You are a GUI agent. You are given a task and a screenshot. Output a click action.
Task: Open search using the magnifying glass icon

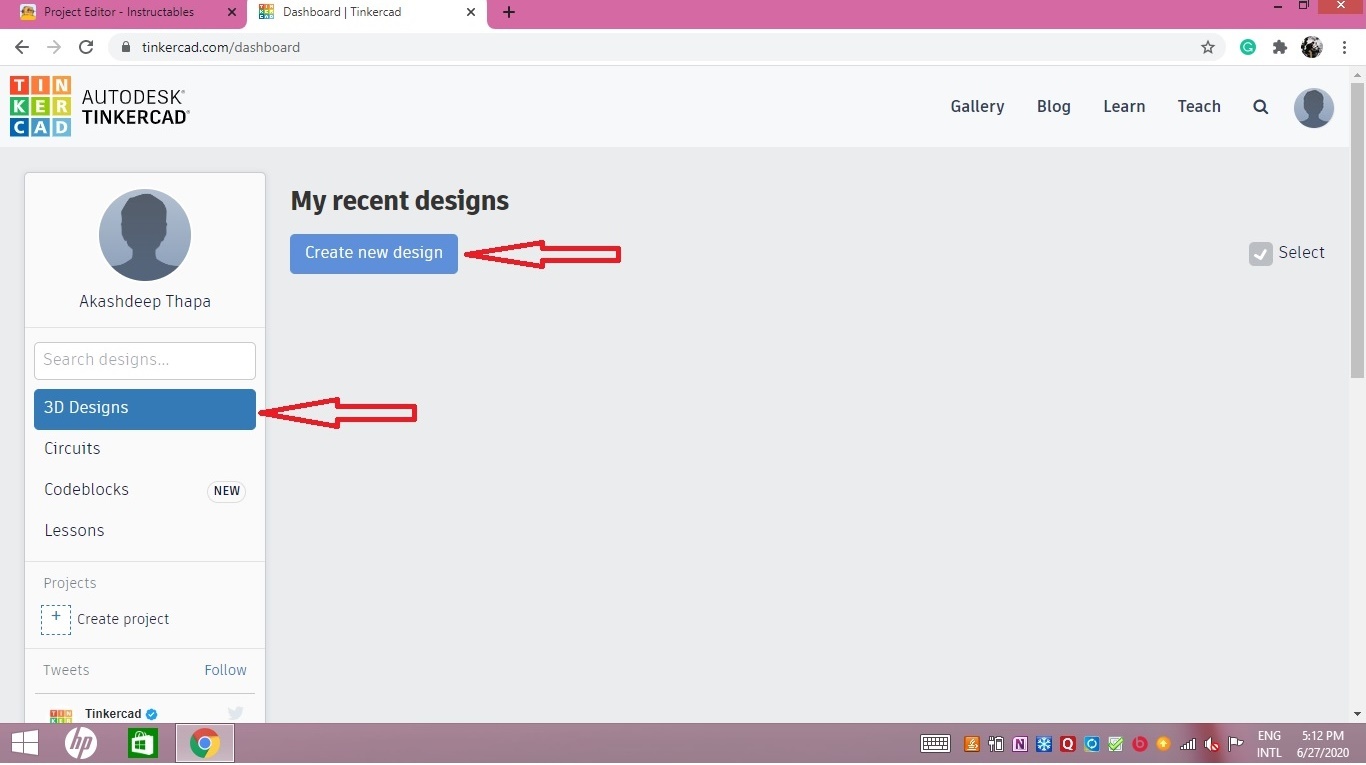1260,106
